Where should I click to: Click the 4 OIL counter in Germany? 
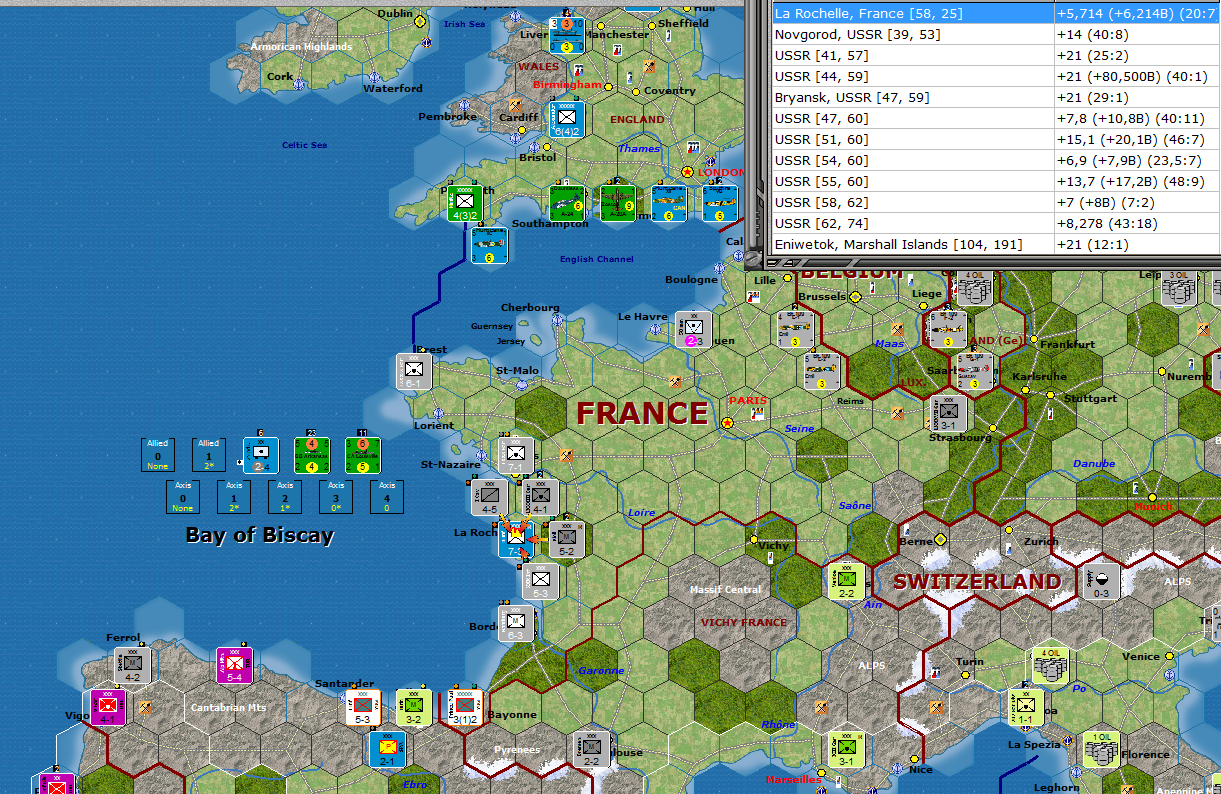[x=974, y=288]
